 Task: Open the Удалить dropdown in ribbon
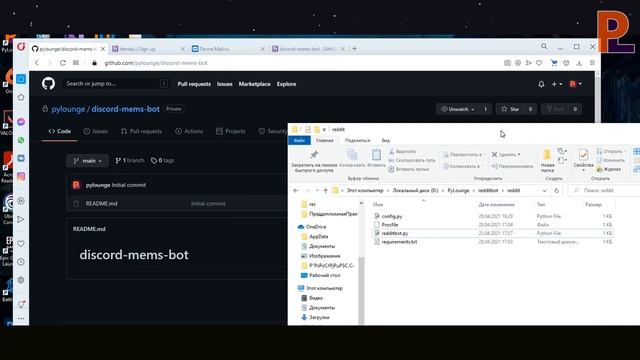(x=506, y=155)
